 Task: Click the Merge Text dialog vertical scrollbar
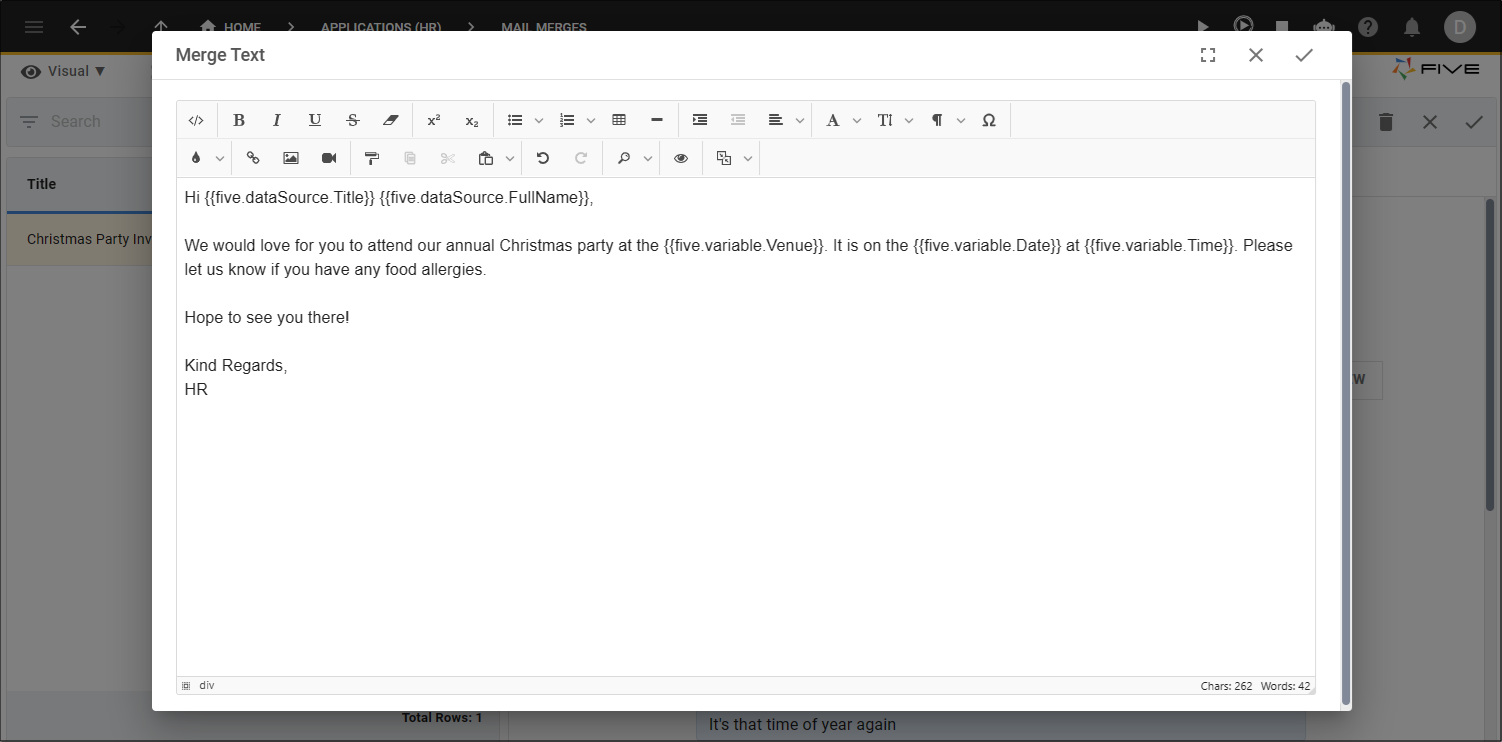coord(1345,393)
